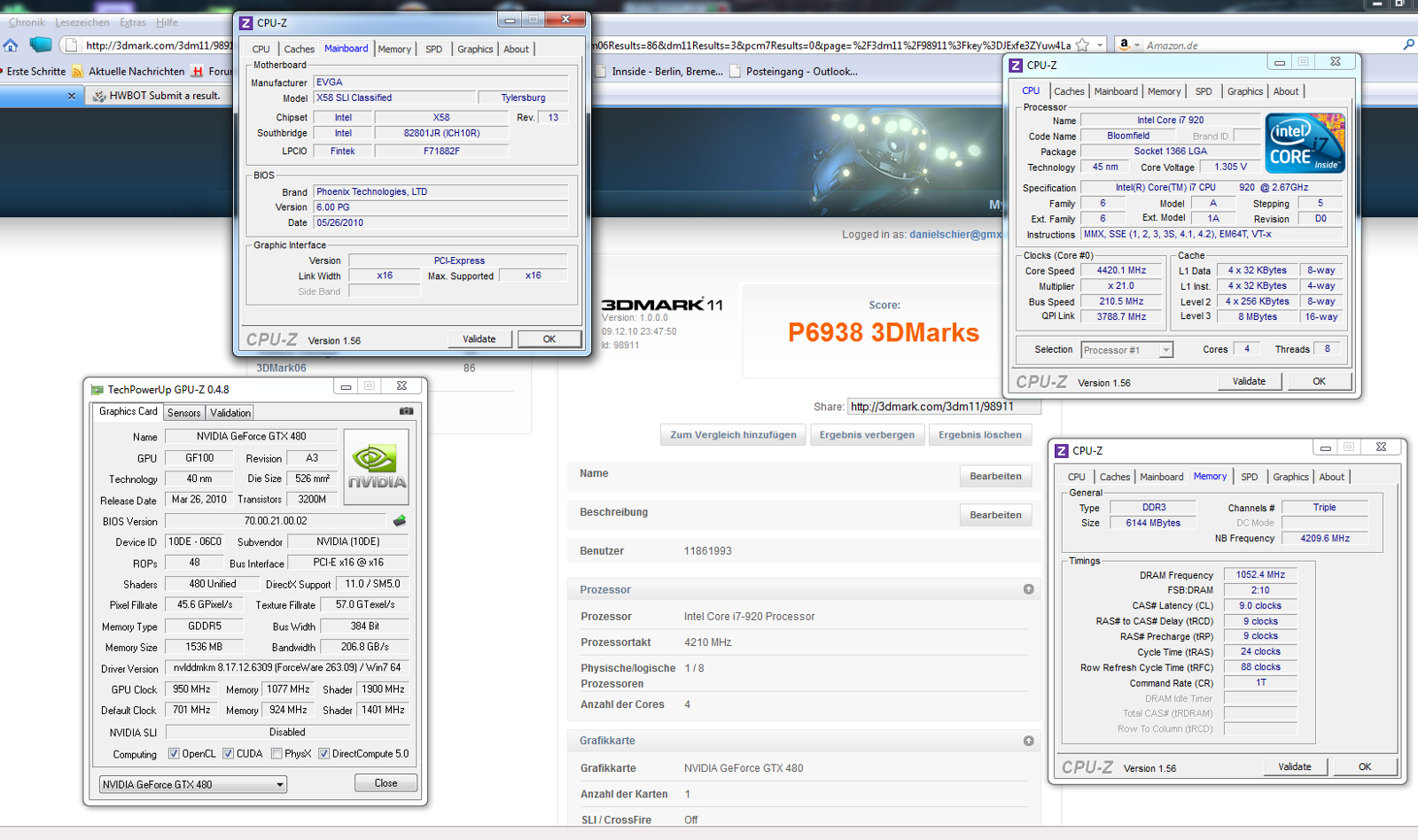Bookmark this page with the star icon
The height and width of the screenshot is (840, 1418).
[1082, 45]
